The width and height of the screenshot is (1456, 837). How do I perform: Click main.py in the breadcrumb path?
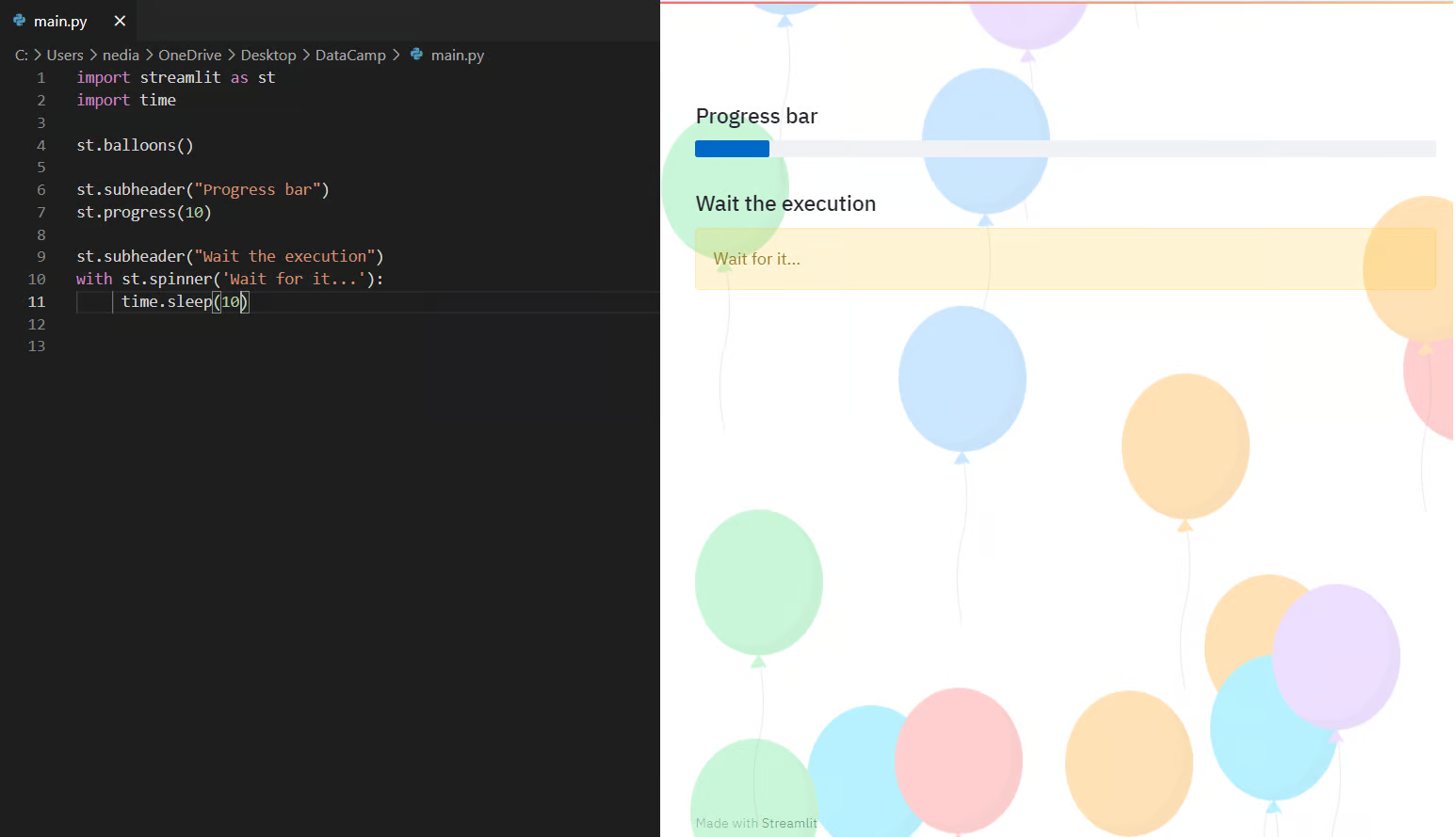(458, 56)
